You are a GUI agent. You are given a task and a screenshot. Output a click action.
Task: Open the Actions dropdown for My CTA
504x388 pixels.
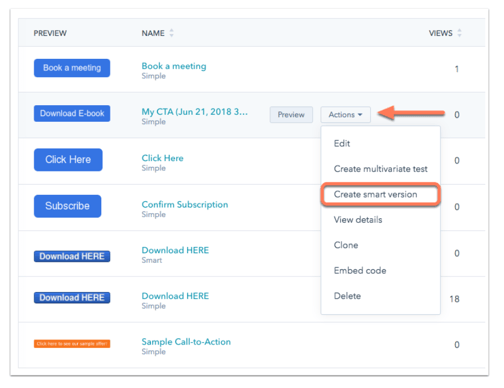345,115
